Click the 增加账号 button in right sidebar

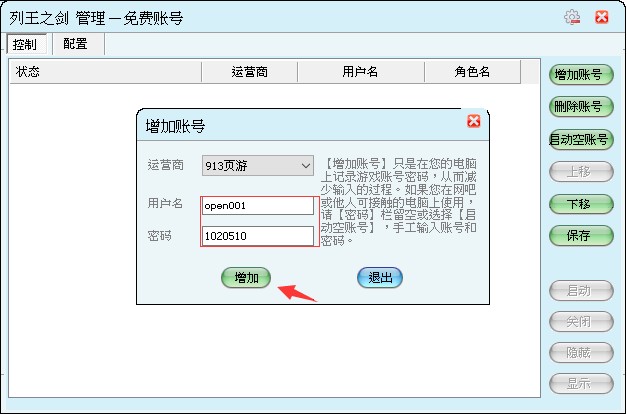[580, 74]
